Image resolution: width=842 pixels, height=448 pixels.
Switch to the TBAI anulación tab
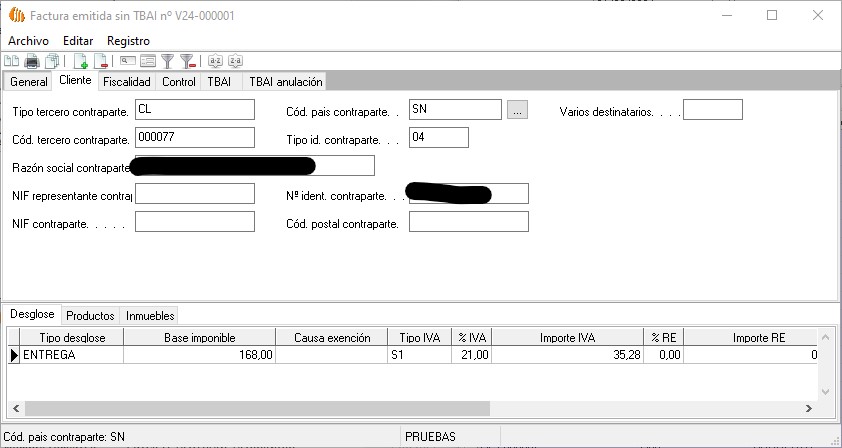285,82
